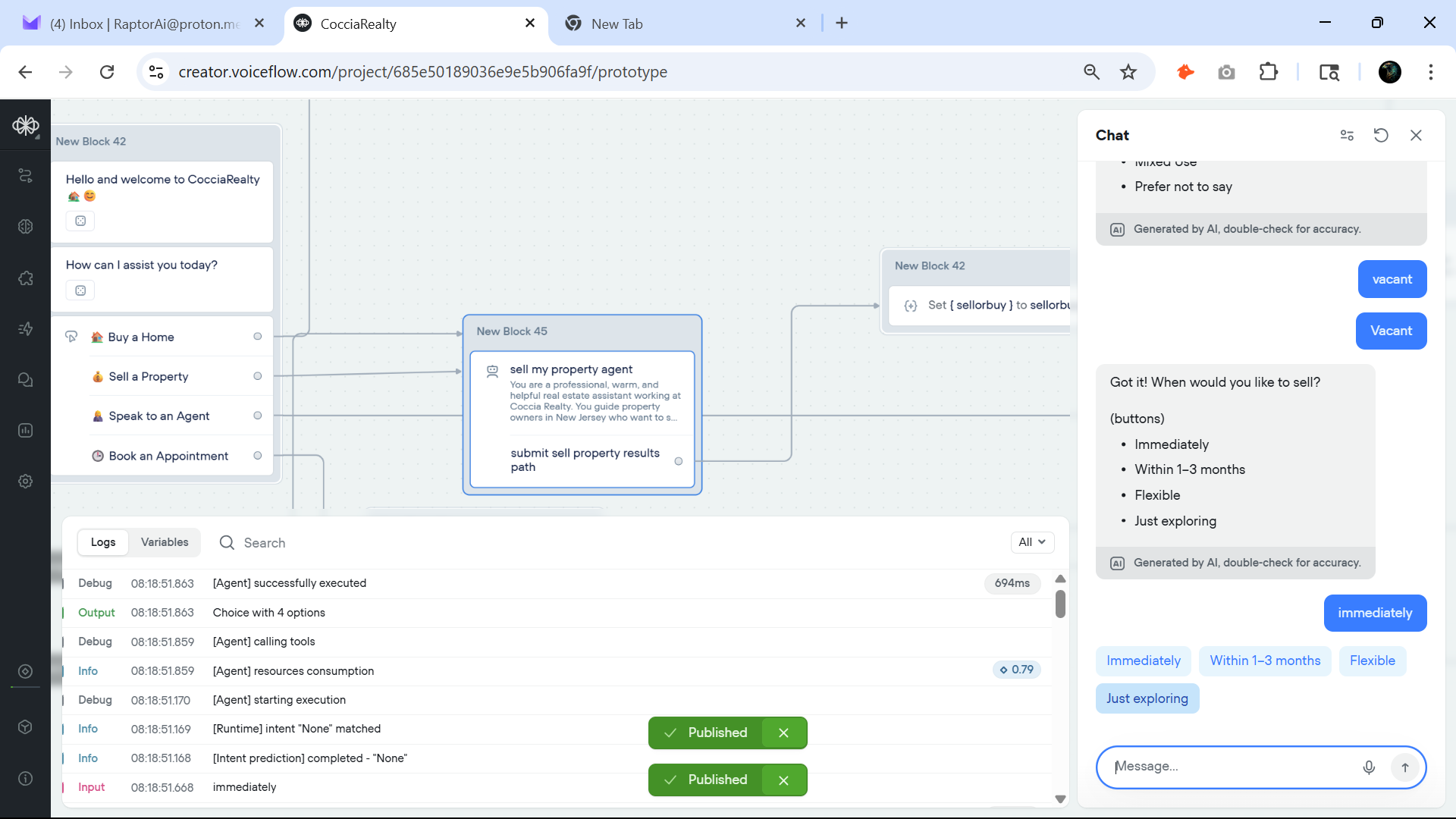Open a new browser tab with plus
This screenshot has height=819, width=1456.
pos(842,24)
